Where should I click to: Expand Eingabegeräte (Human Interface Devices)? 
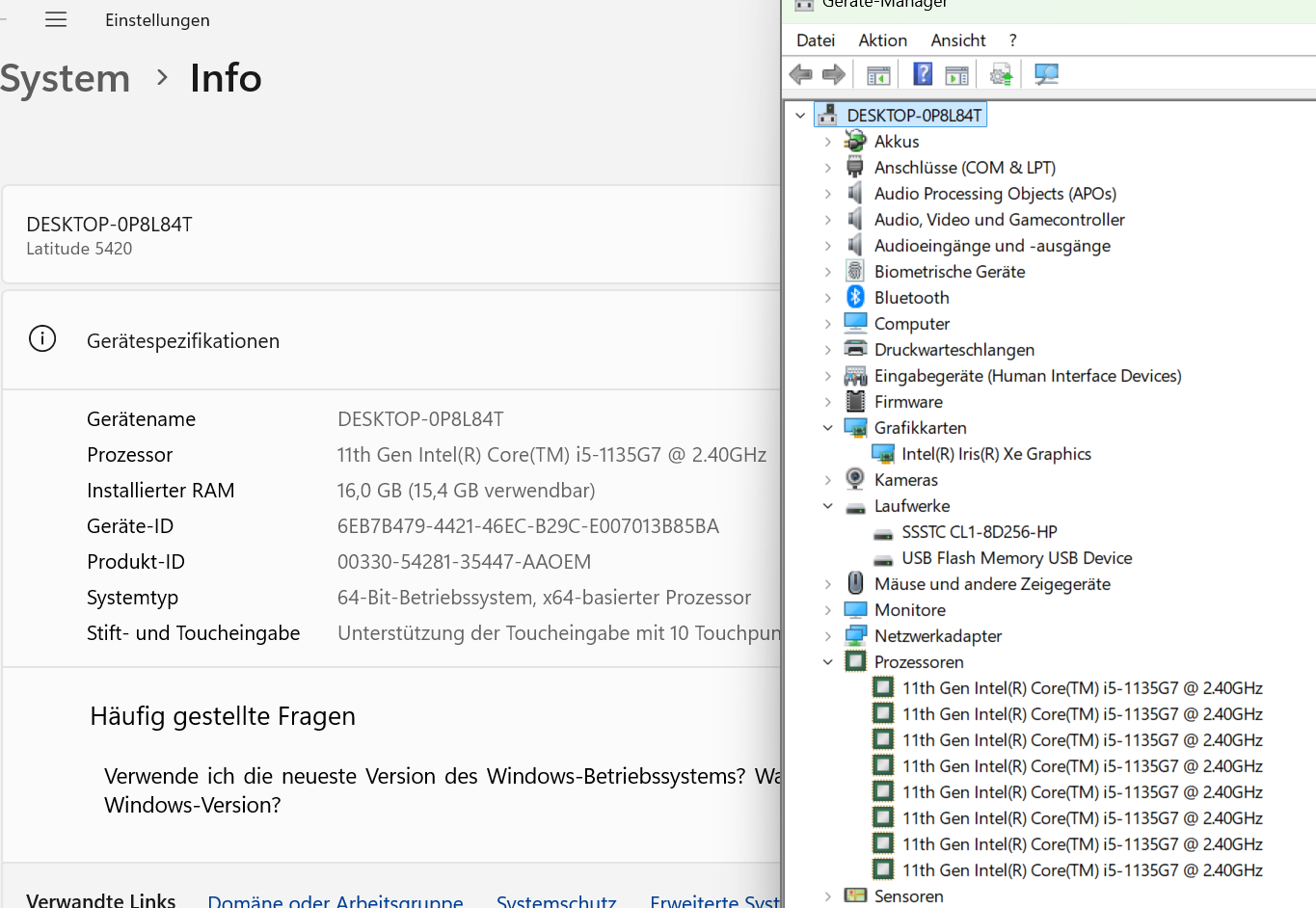coord(828,376)
